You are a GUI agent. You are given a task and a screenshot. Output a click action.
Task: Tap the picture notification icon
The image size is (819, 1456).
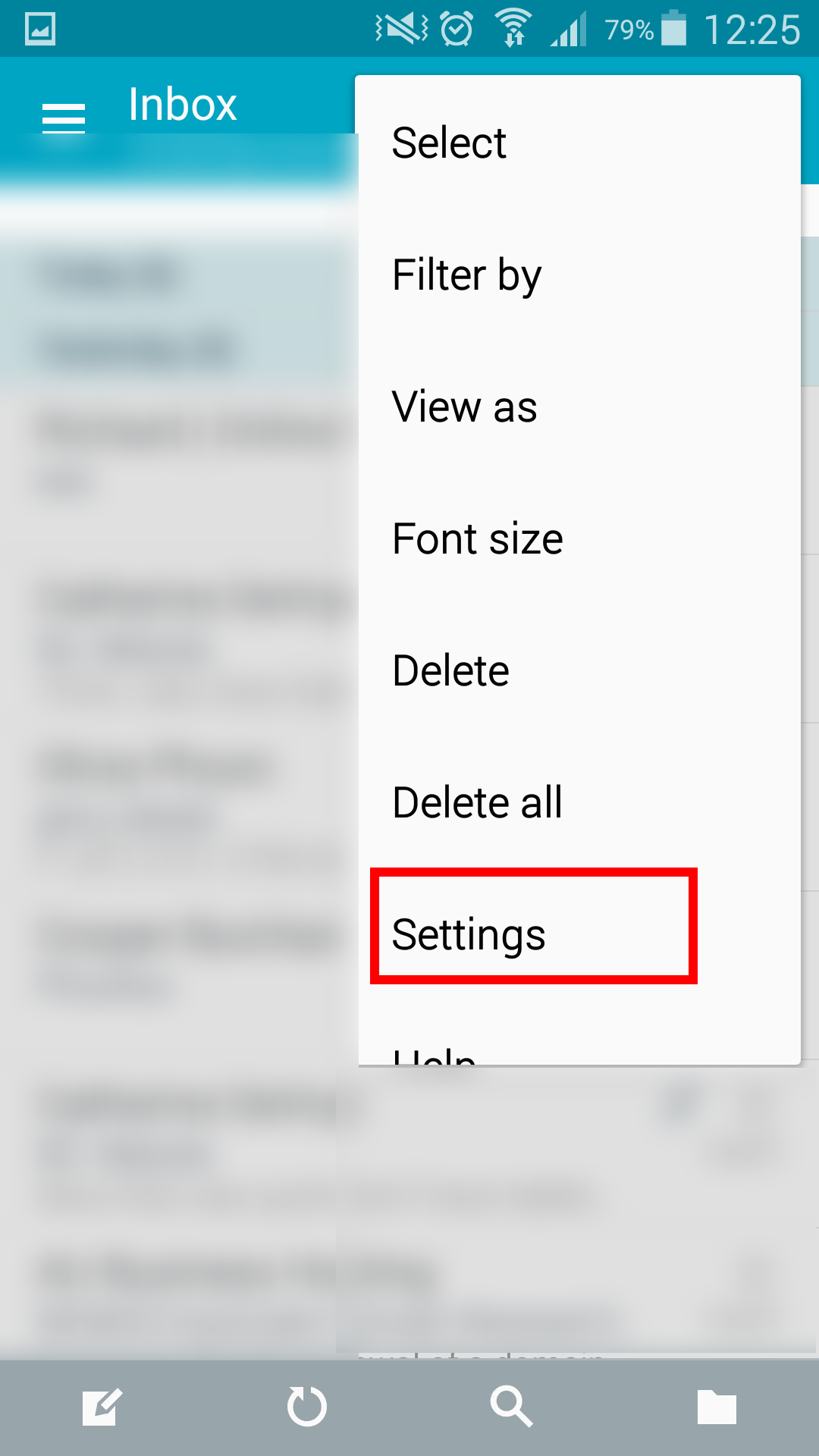40,30
